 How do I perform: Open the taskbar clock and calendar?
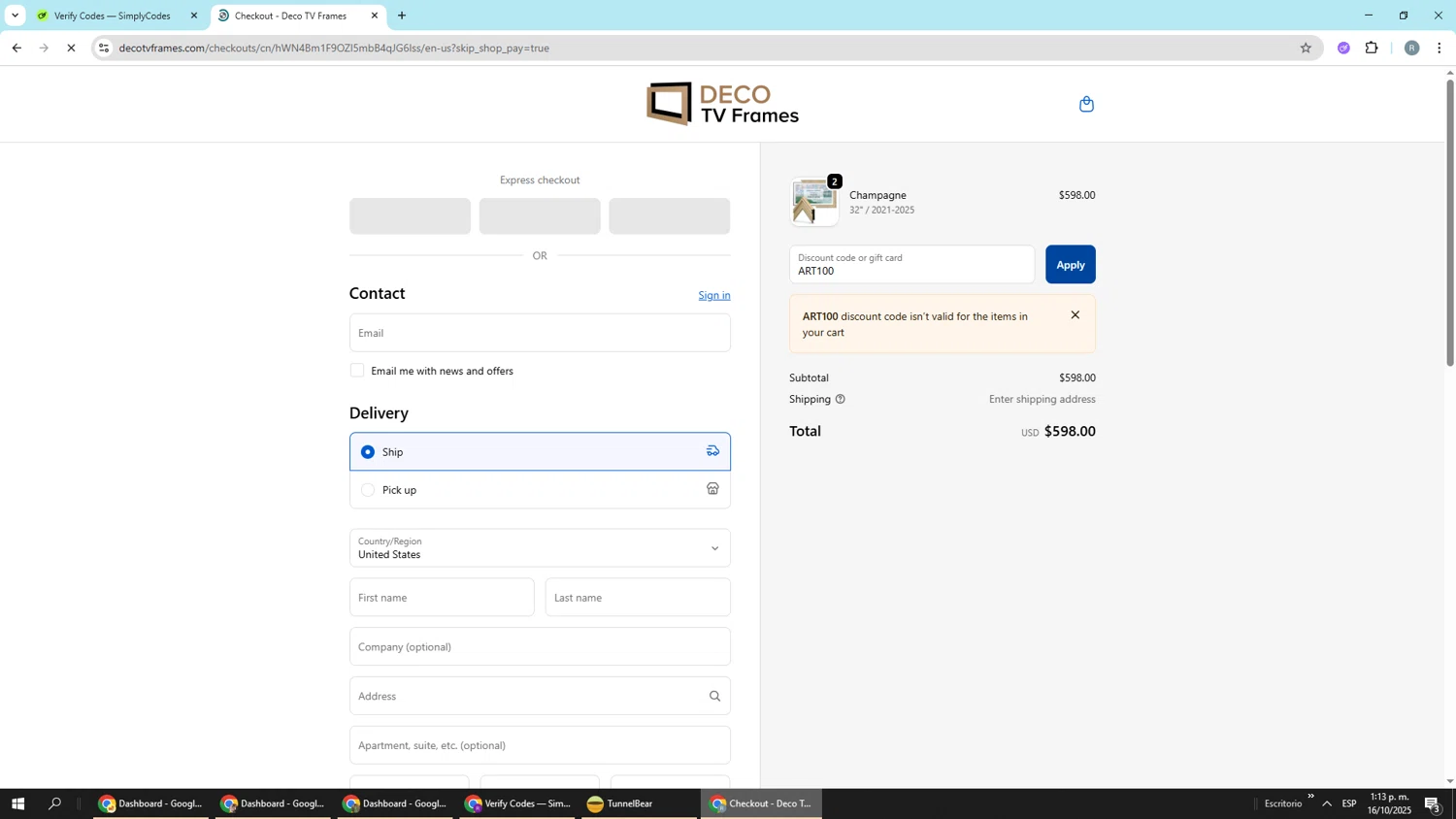(1389, 803)
